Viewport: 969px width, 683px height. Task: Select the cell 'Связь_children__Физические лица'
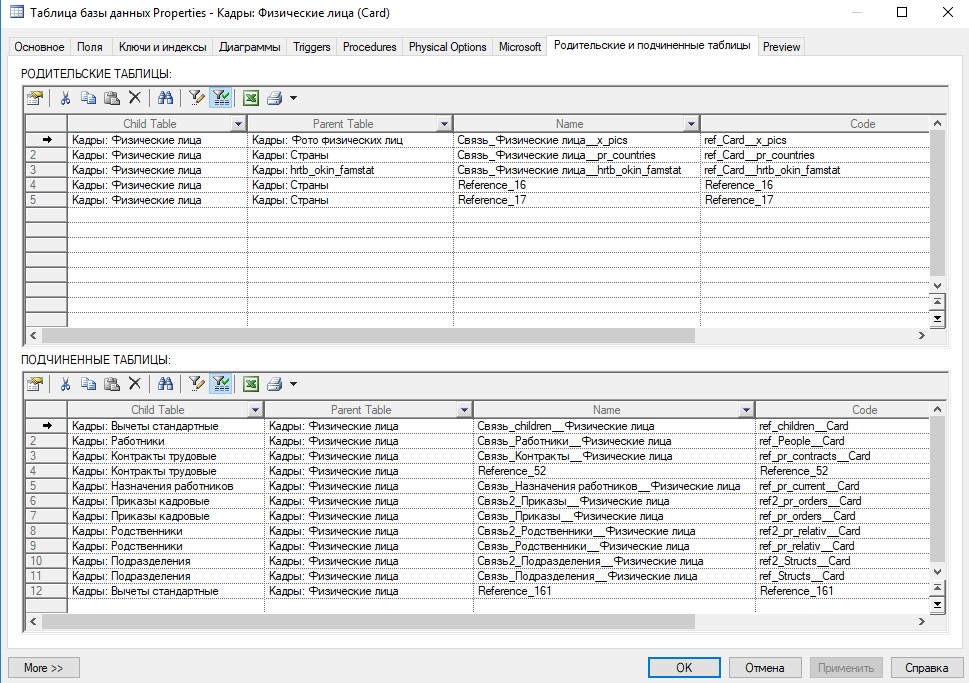click(x=614, y=426)
